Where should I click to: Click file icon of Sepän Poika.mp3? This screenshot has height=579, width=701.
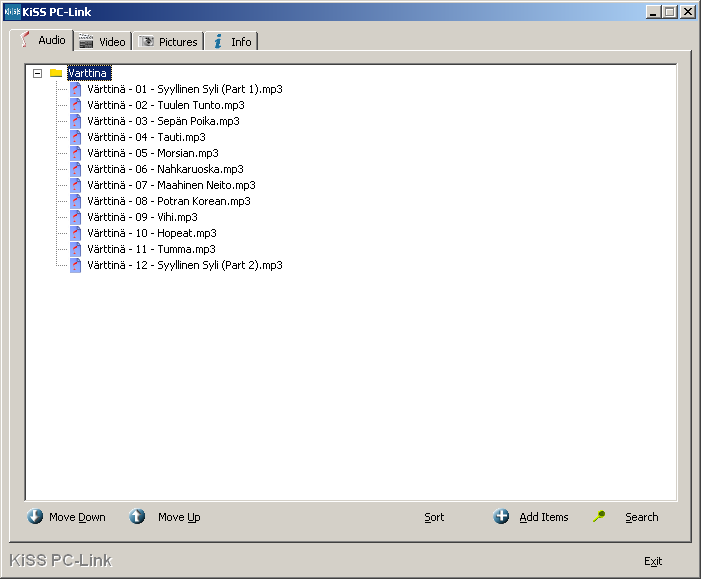[76, 122]
